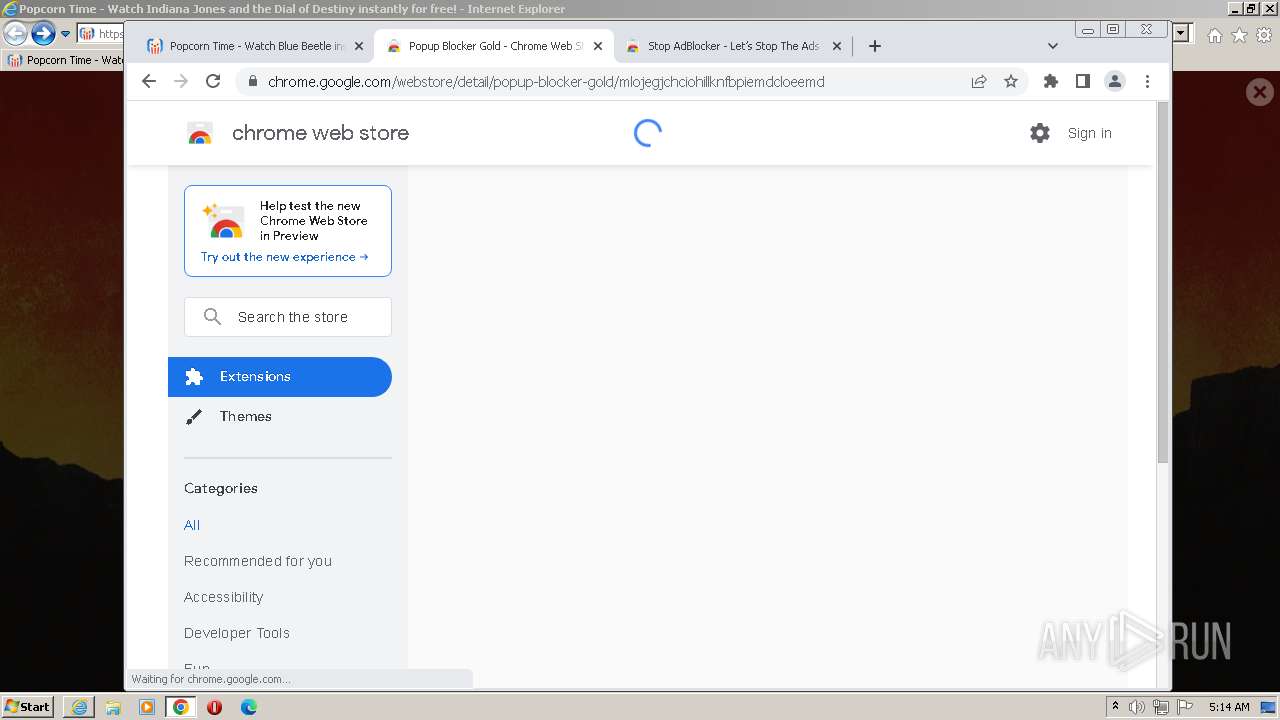This screenshot has height=720, width=1280.
Task: Click the 5:14 AM system clock
Action: 1229,707
